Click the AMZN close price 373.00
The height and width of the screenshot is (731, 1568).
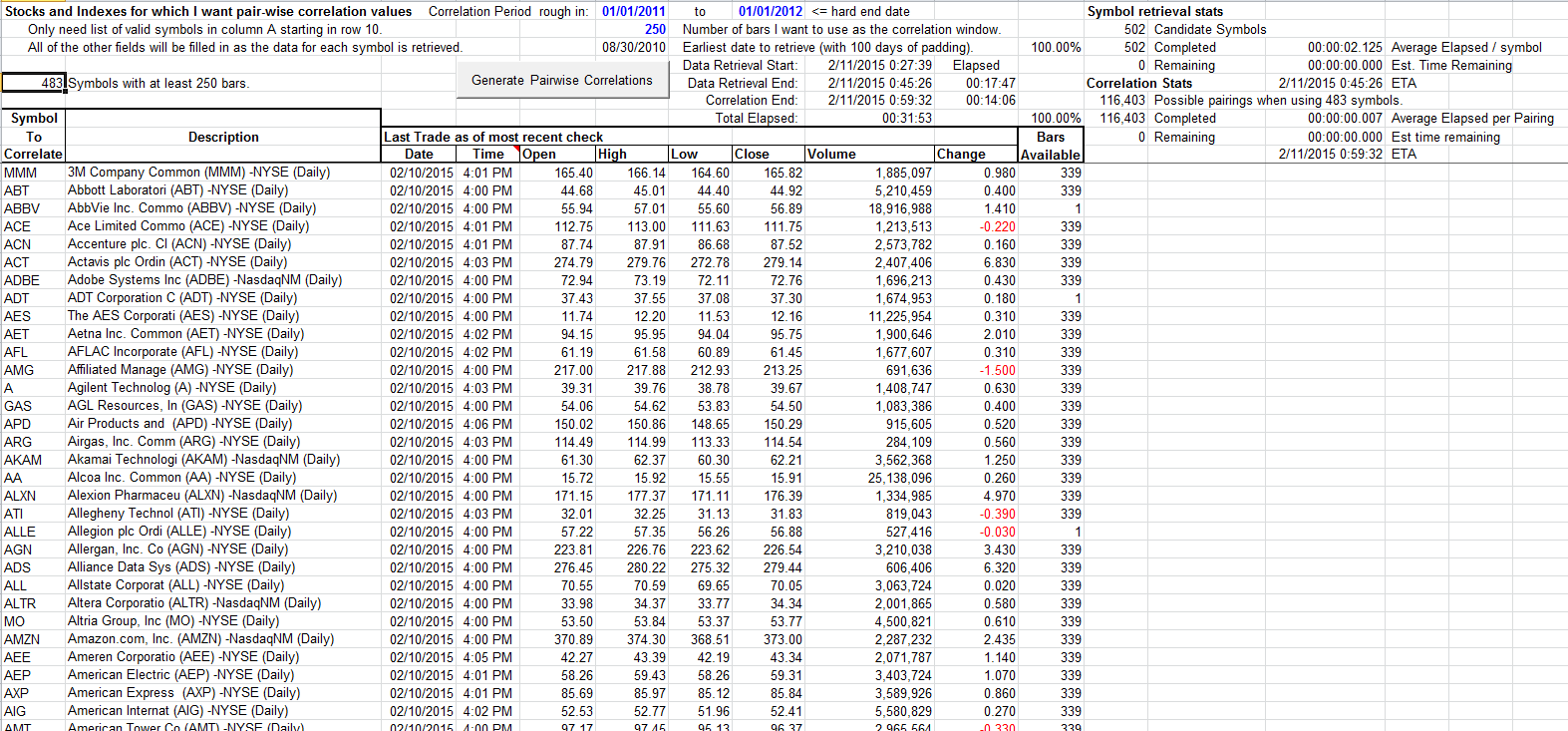(x=783, y=639)
